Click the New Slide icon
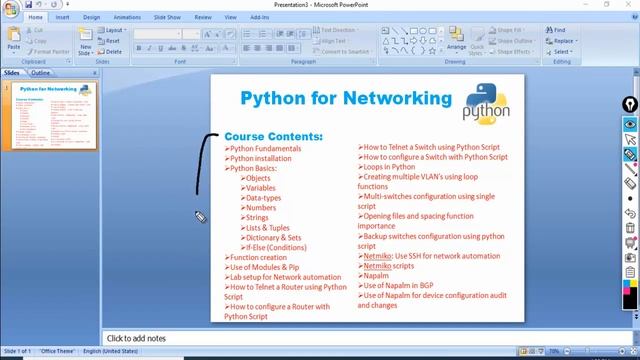The image size is (640, 360). pyautogui.click(x=85, y=34)
